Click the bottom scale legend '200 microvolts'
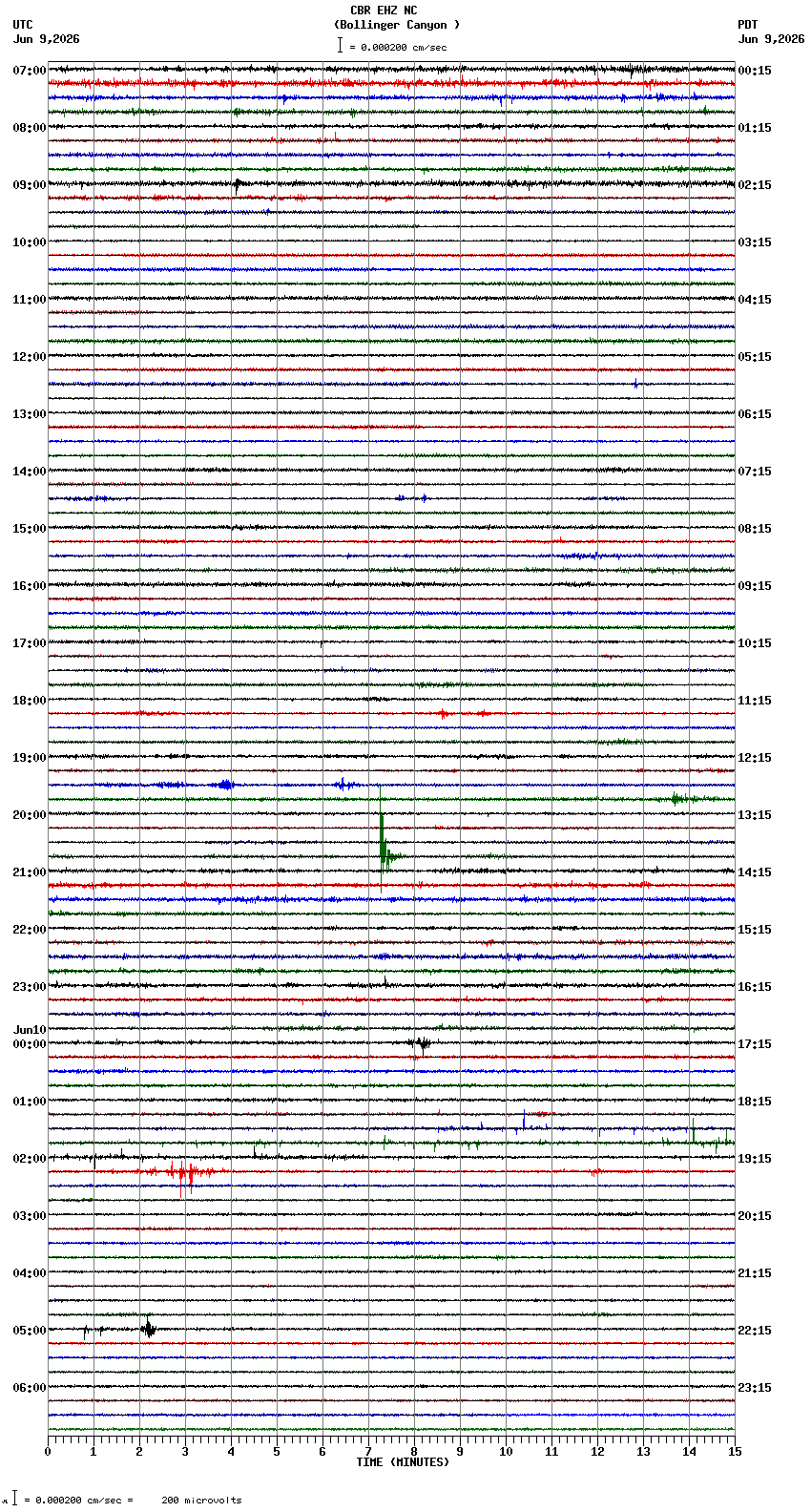The width and height of the screenshot is (811, 1512). pyautogui.click(x=201, y=1501)
